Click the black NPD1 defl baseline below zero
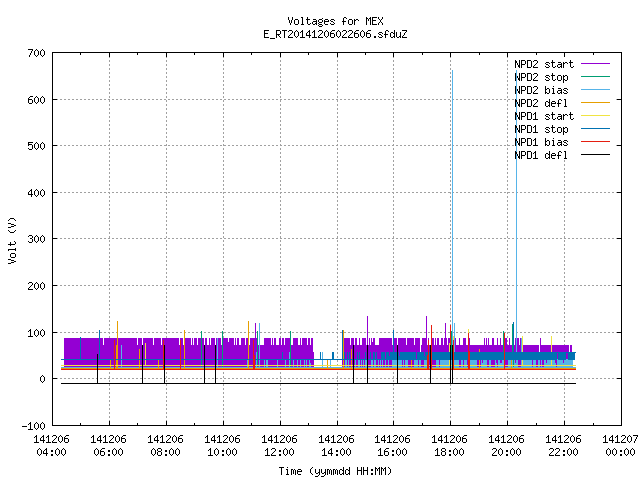Viewport: 640px width, 480px height. [318, 384]
